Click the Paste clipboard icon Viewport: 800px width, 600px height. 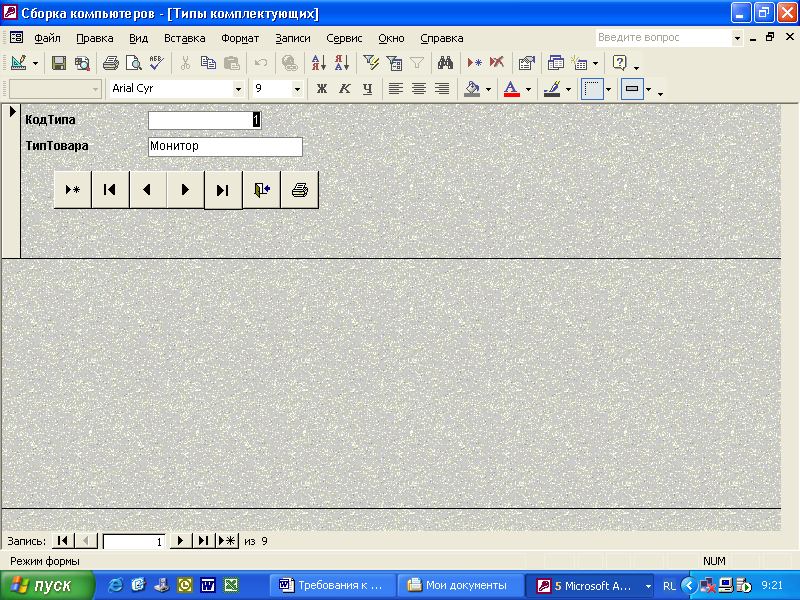(232, 63)
